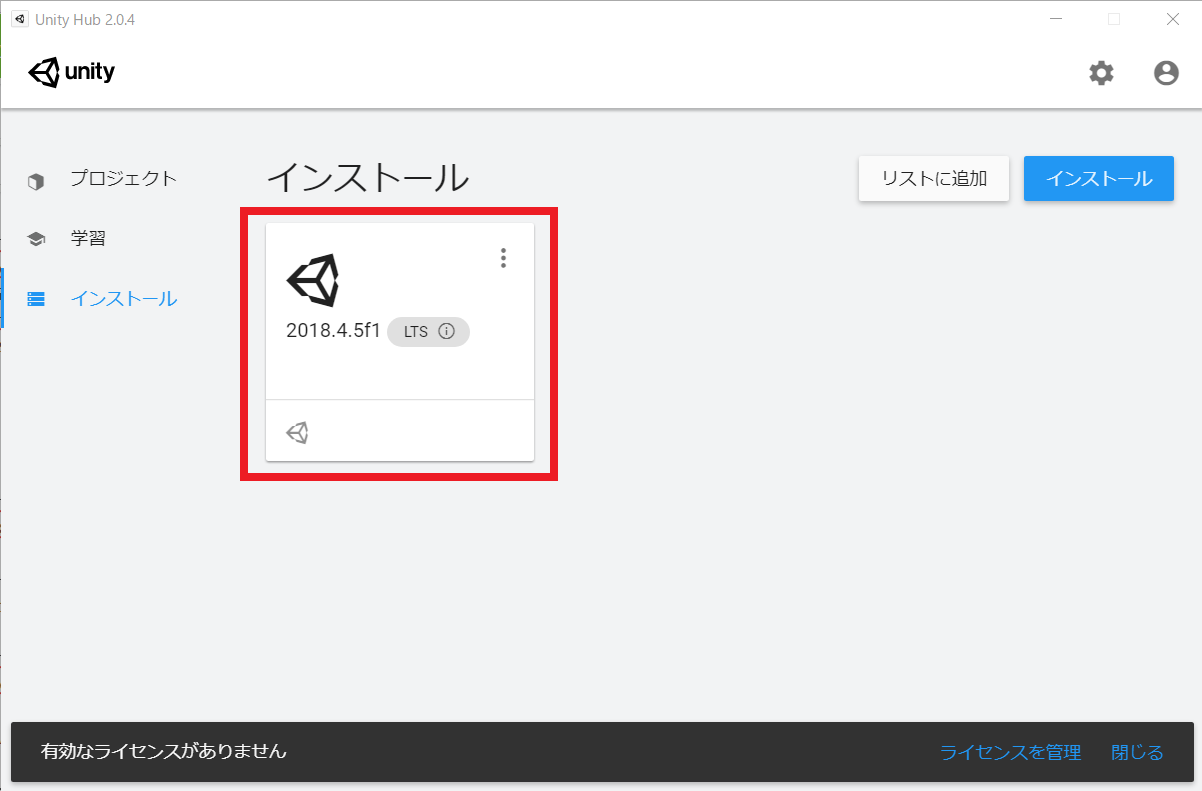The image size is (1202, 791).
Task: Click the graduation cap icon beside 学習
Action: (x=36, y=239)
